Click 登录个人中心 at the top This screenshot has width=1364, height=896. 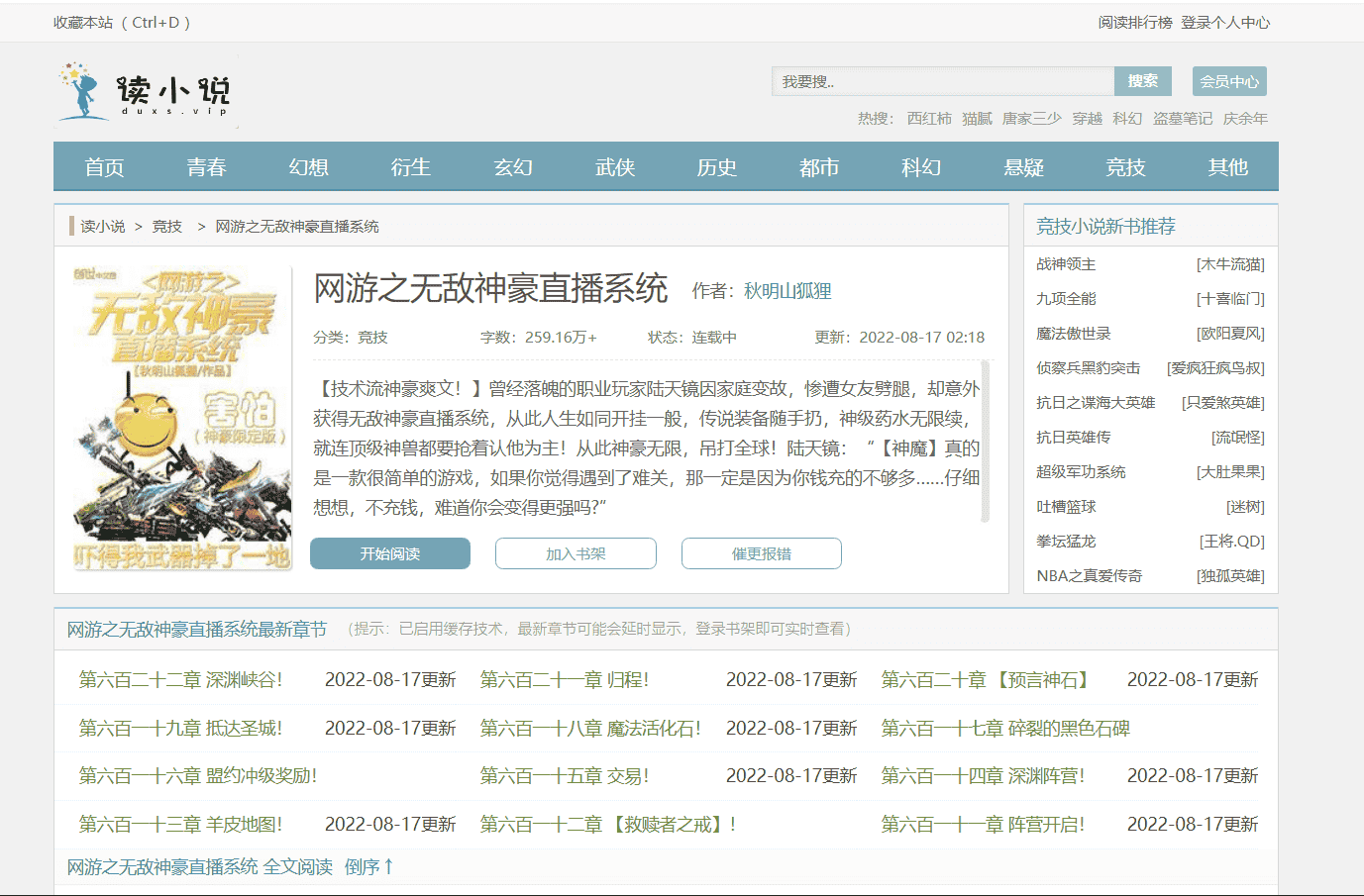click(x=1224, y=23)
